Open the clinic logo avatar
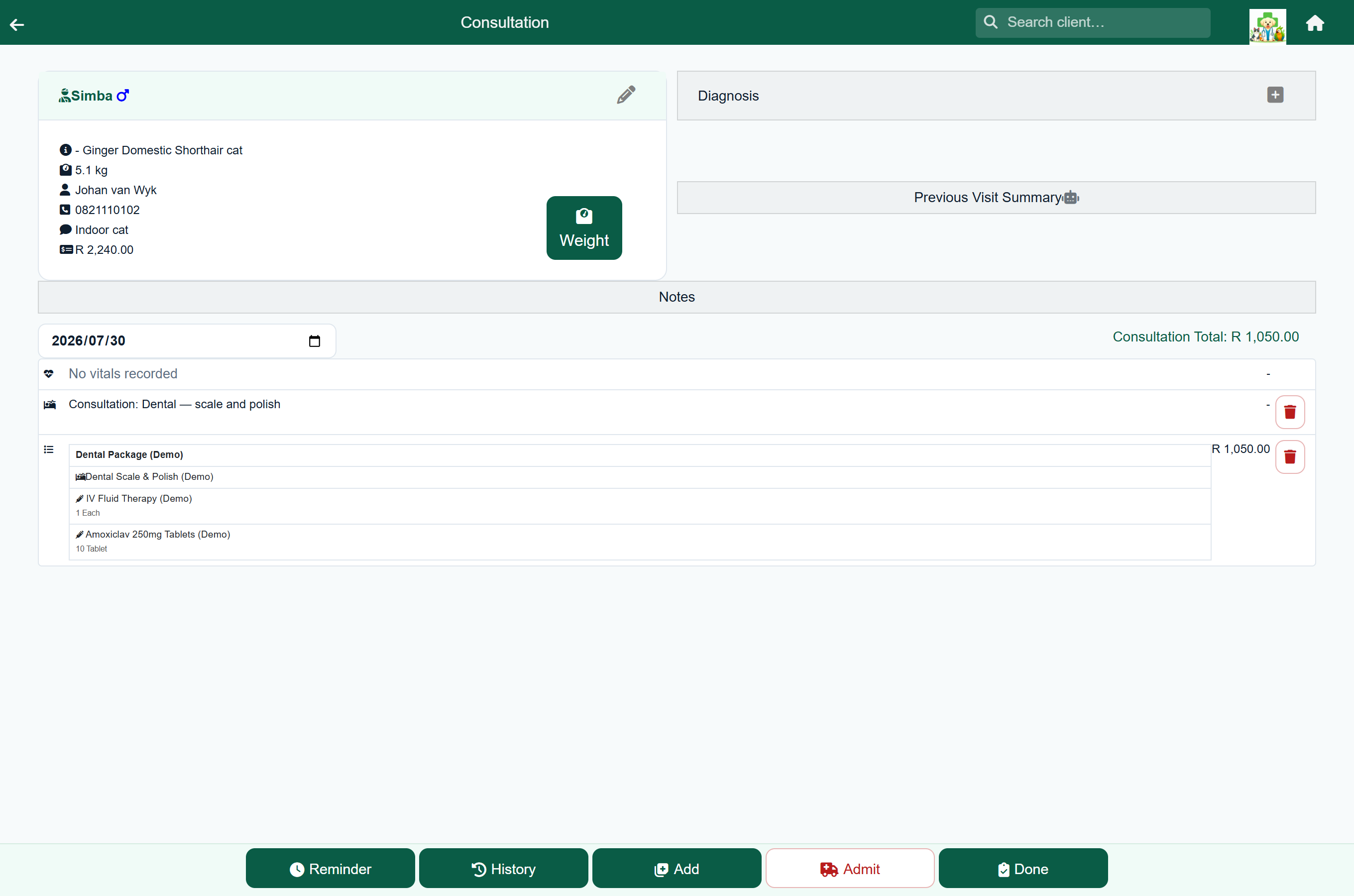 click(1267, 26)
